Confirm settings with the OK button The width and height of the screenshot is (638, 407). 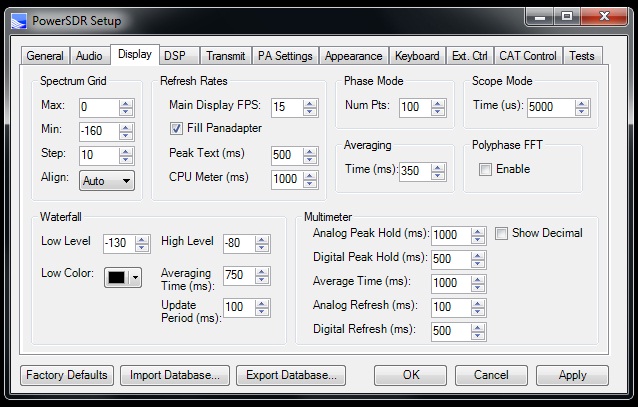(x=411, y=375)
